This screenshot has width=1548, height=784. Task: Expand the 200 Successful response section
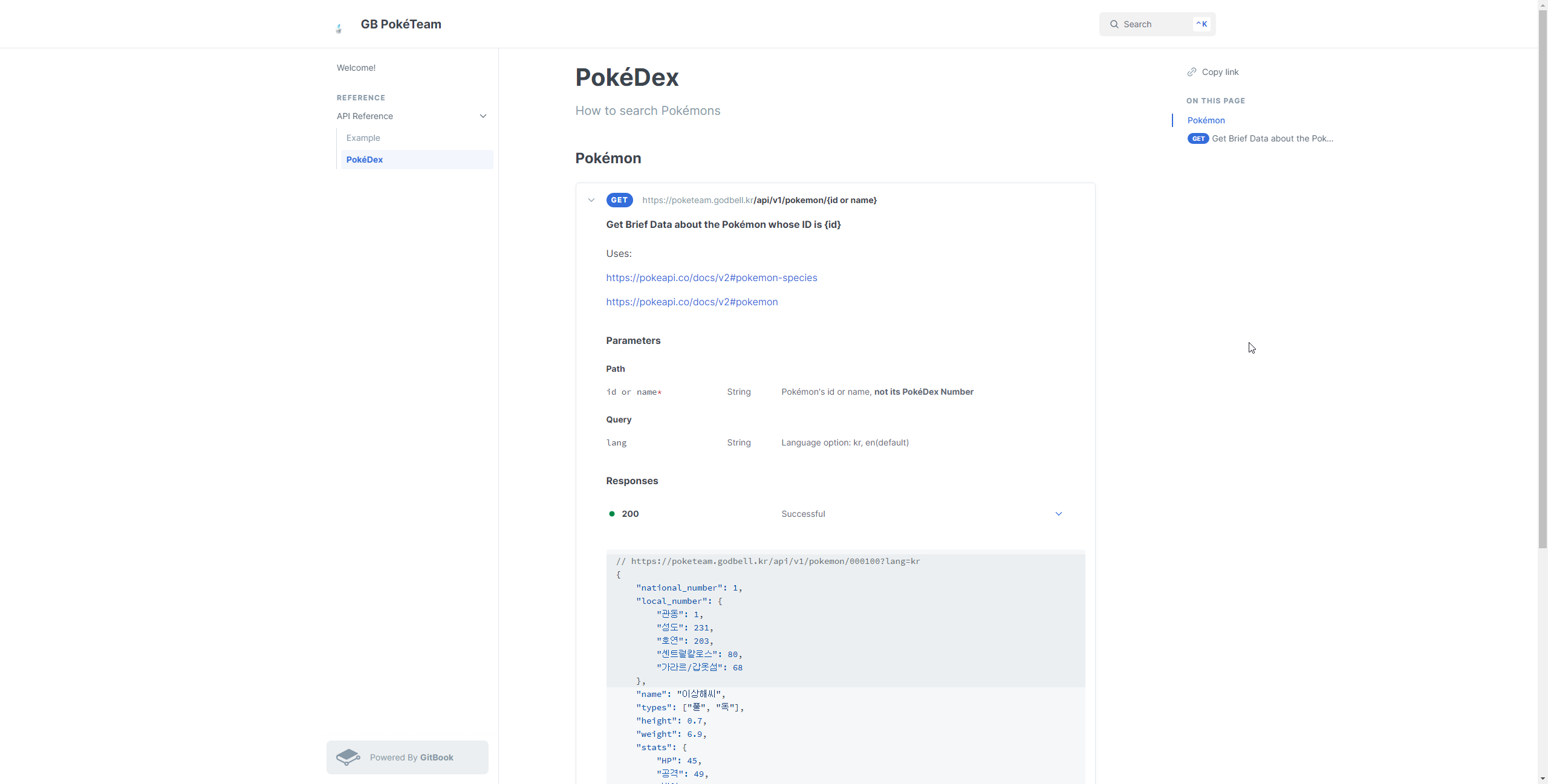pos(1058,513)
